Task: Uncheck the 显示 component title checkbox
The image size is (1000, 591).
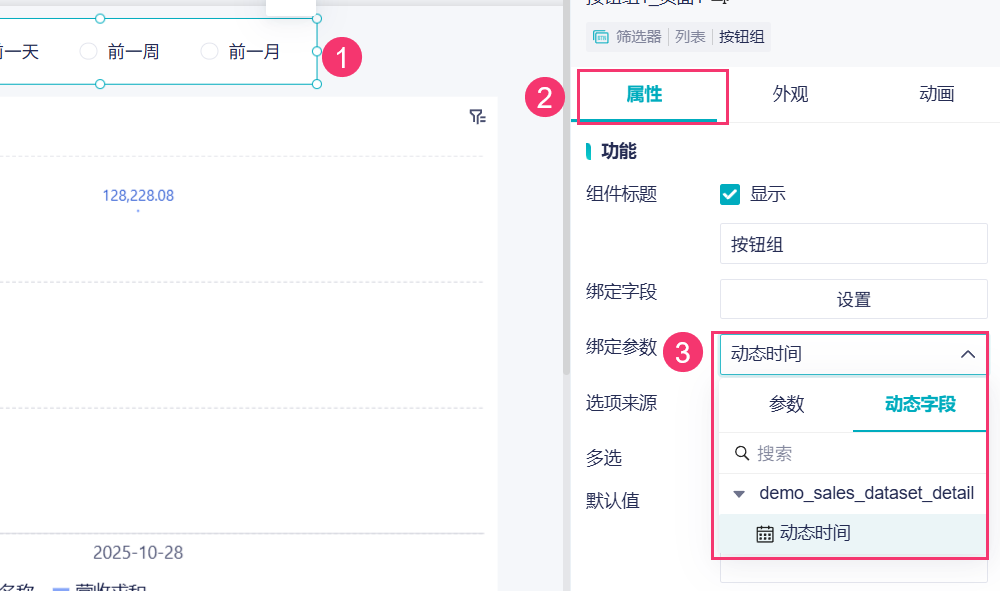Action: (x=730, y=194)
